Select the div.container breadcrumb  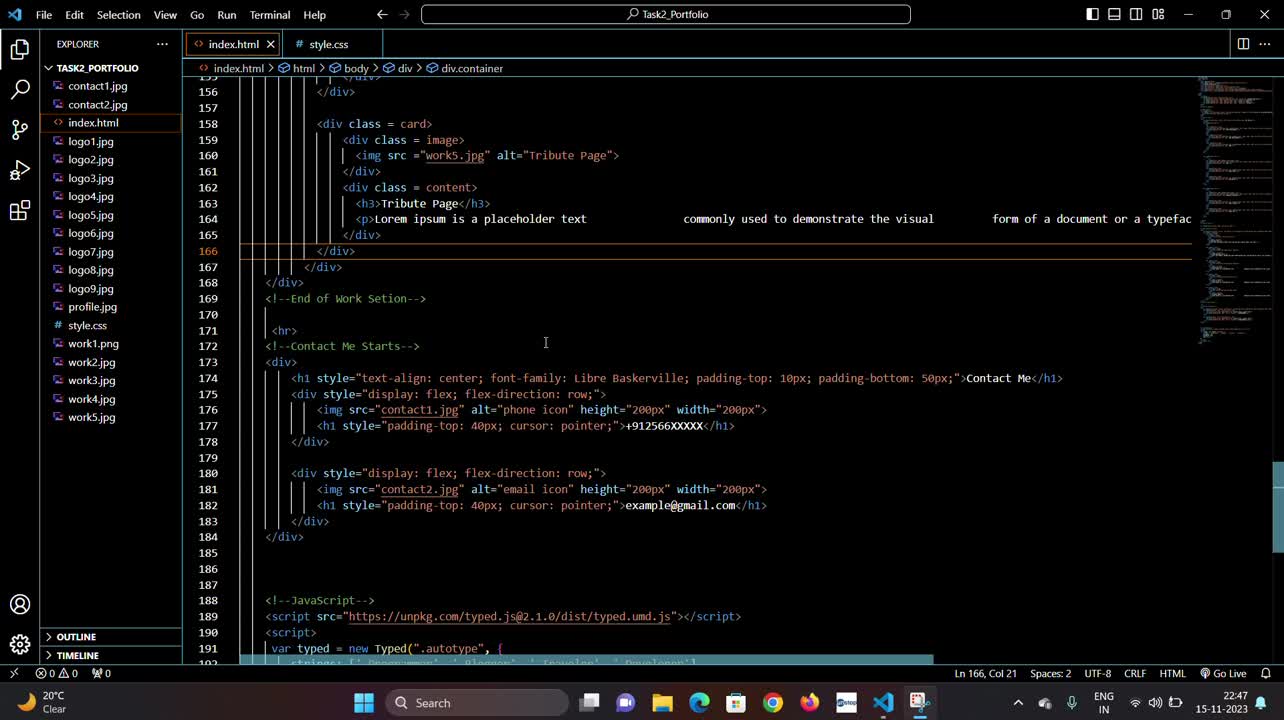pyautogui.click(x=465, y=68)
